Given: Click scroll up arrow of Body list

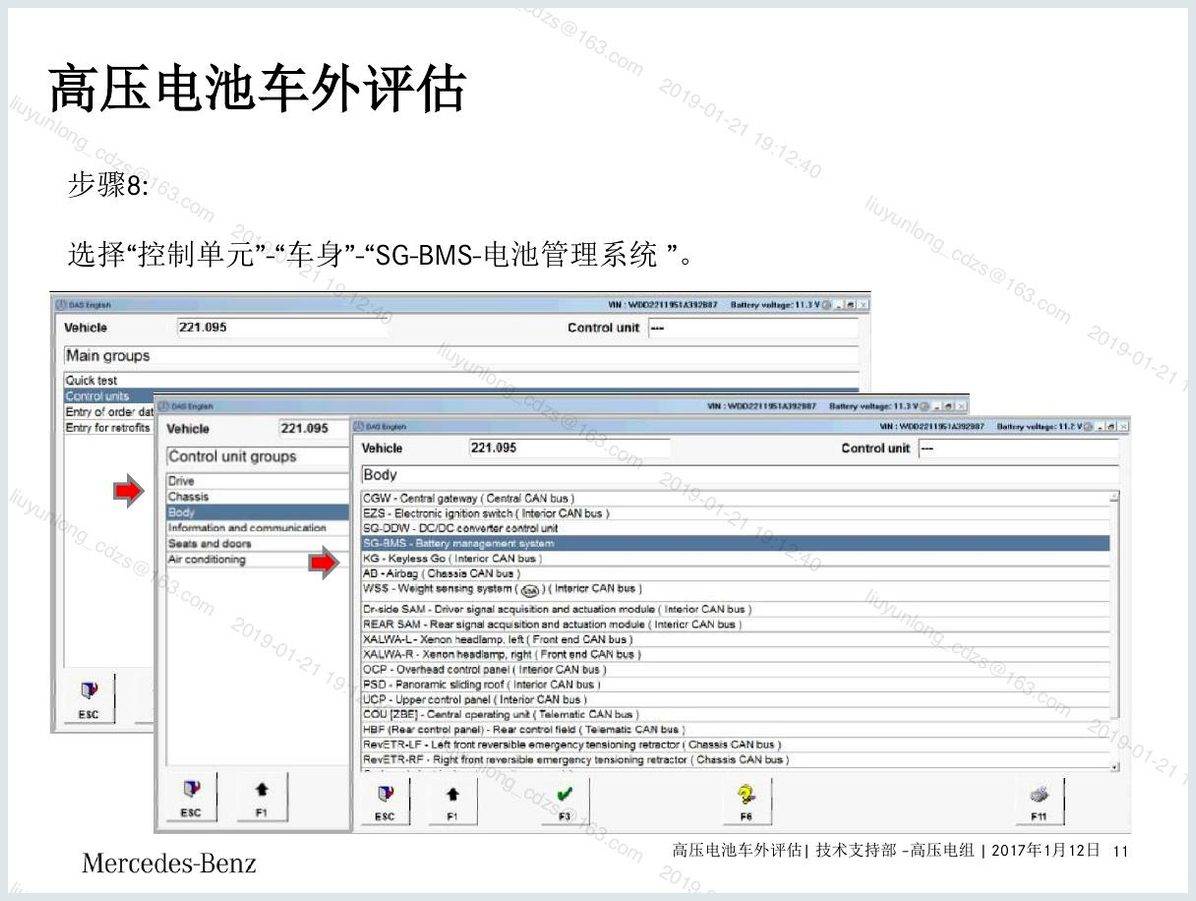Looking at the screenshot, I should tap(1114, 496).
